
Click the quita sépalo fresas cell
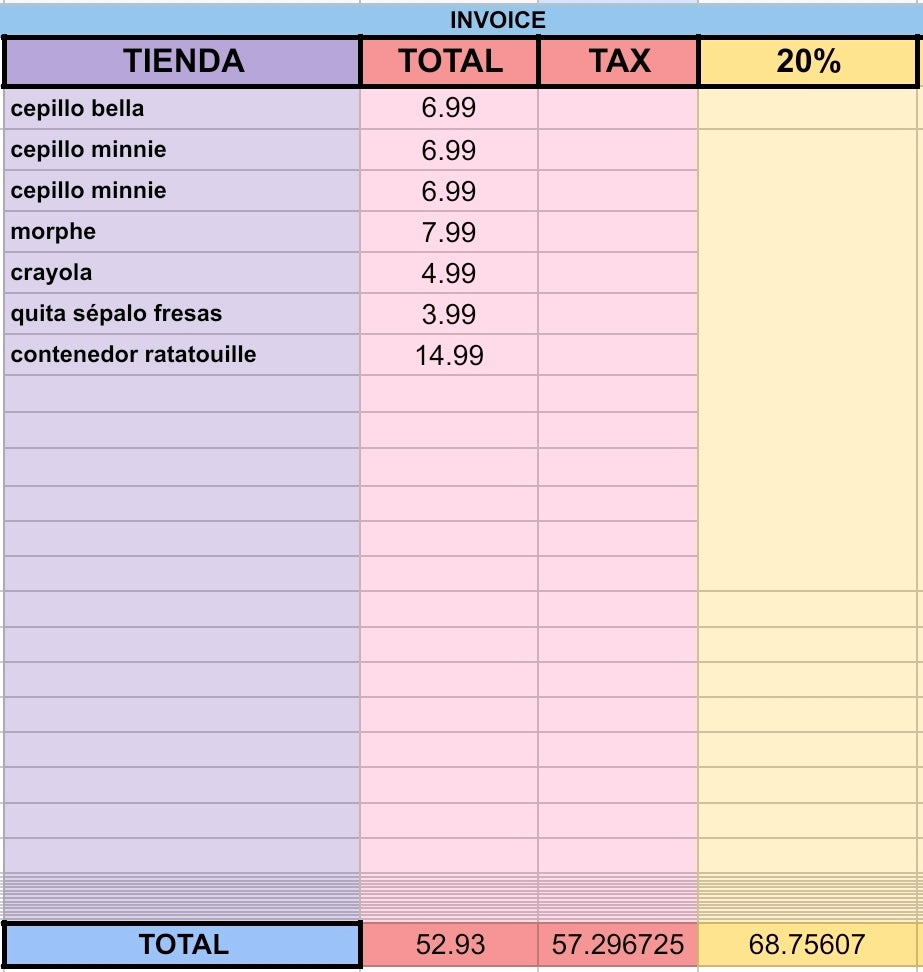tap(182, 313)
